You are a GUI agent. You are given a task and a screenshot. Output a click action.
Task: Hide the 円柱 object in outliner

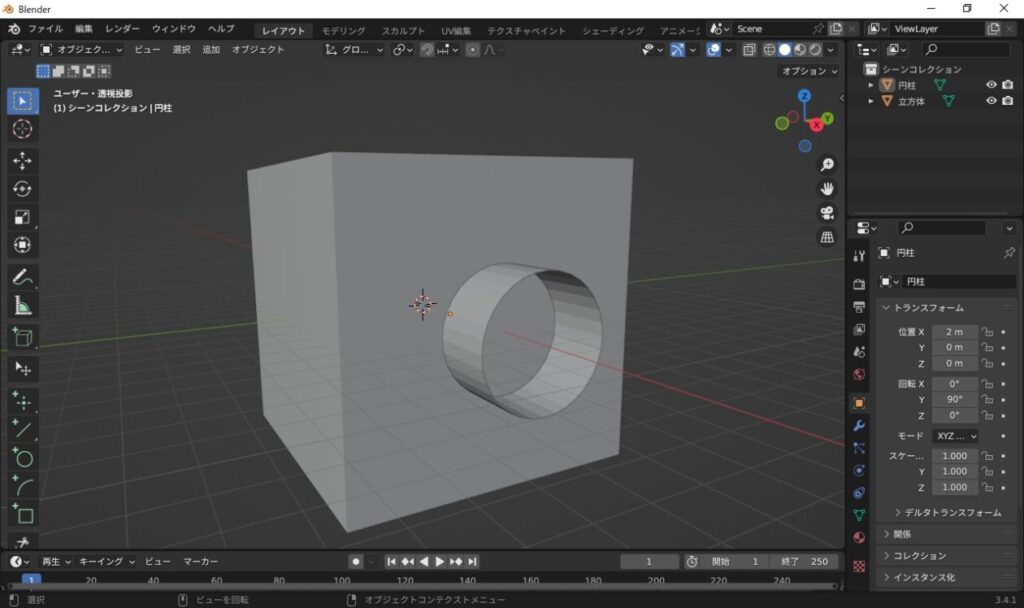(991, 85)
